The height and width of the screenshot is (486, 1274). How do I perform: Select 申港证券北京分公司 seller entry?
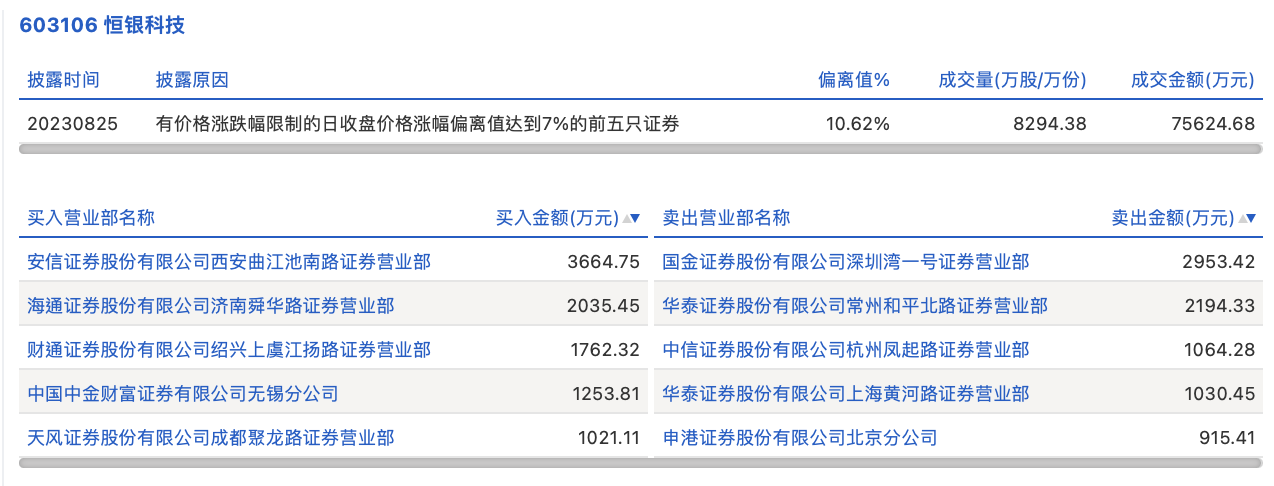[x=799, y=438]
